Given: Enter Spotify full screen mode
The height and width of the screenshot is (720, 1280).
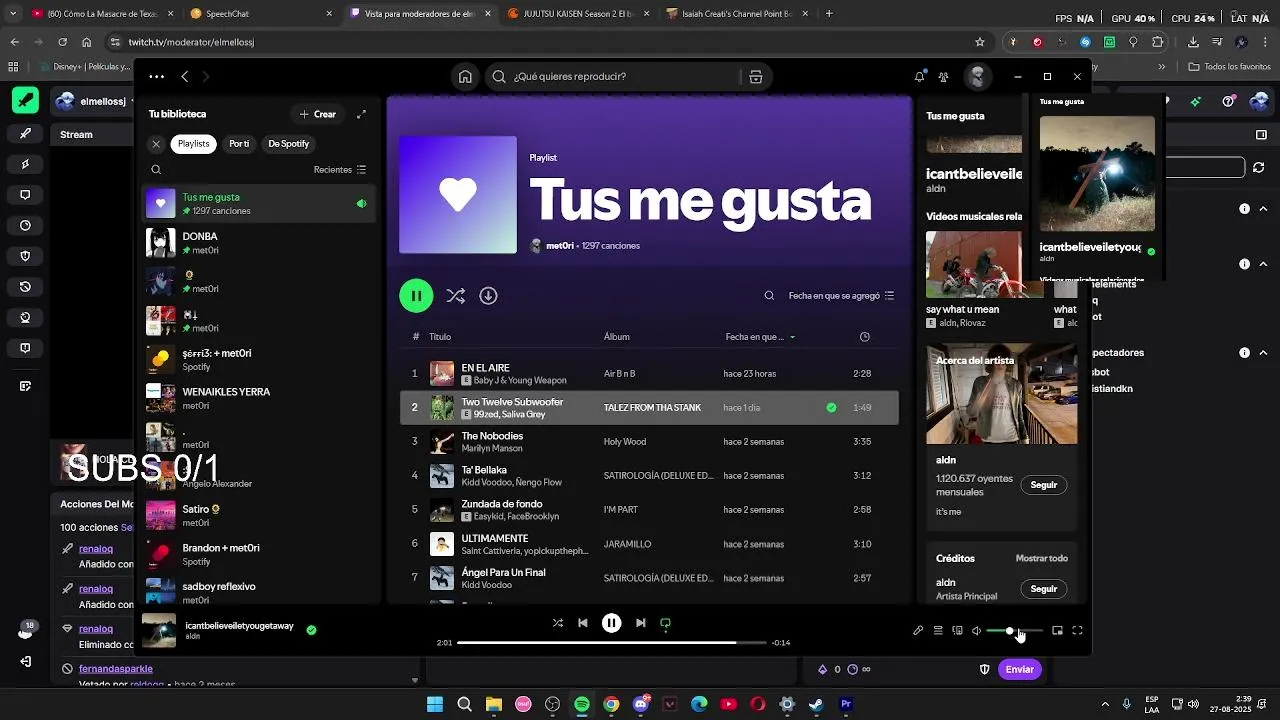Looking at the screenshot, I should 1077,631.
